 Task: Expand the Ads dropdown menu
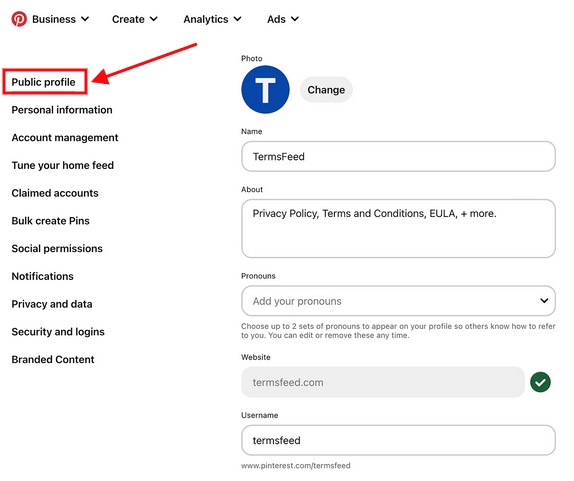point(283,19)
